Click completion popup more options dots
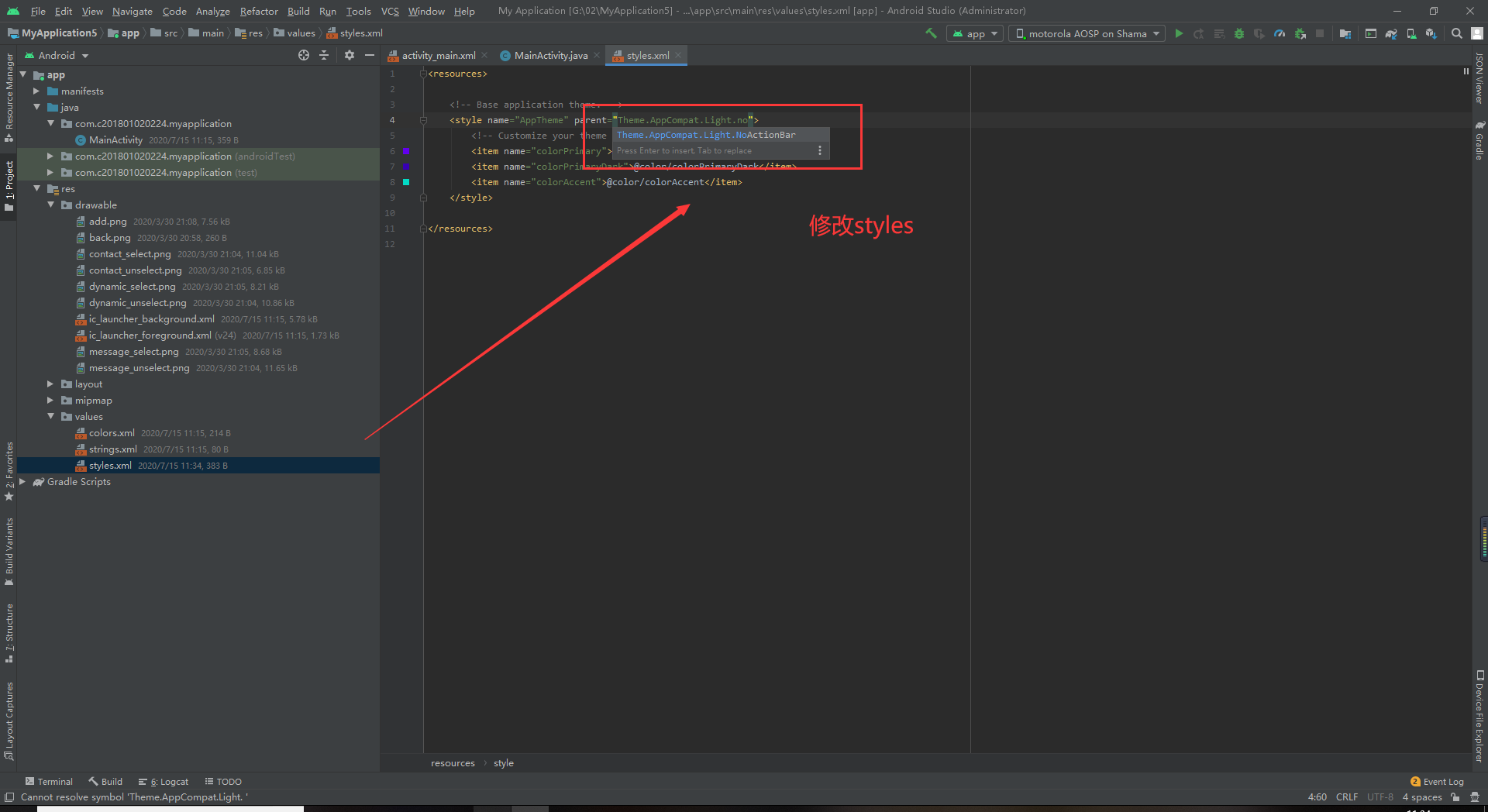Image resolution: width=1488 pixels, height=812 pixels. [x=820, y=150]
